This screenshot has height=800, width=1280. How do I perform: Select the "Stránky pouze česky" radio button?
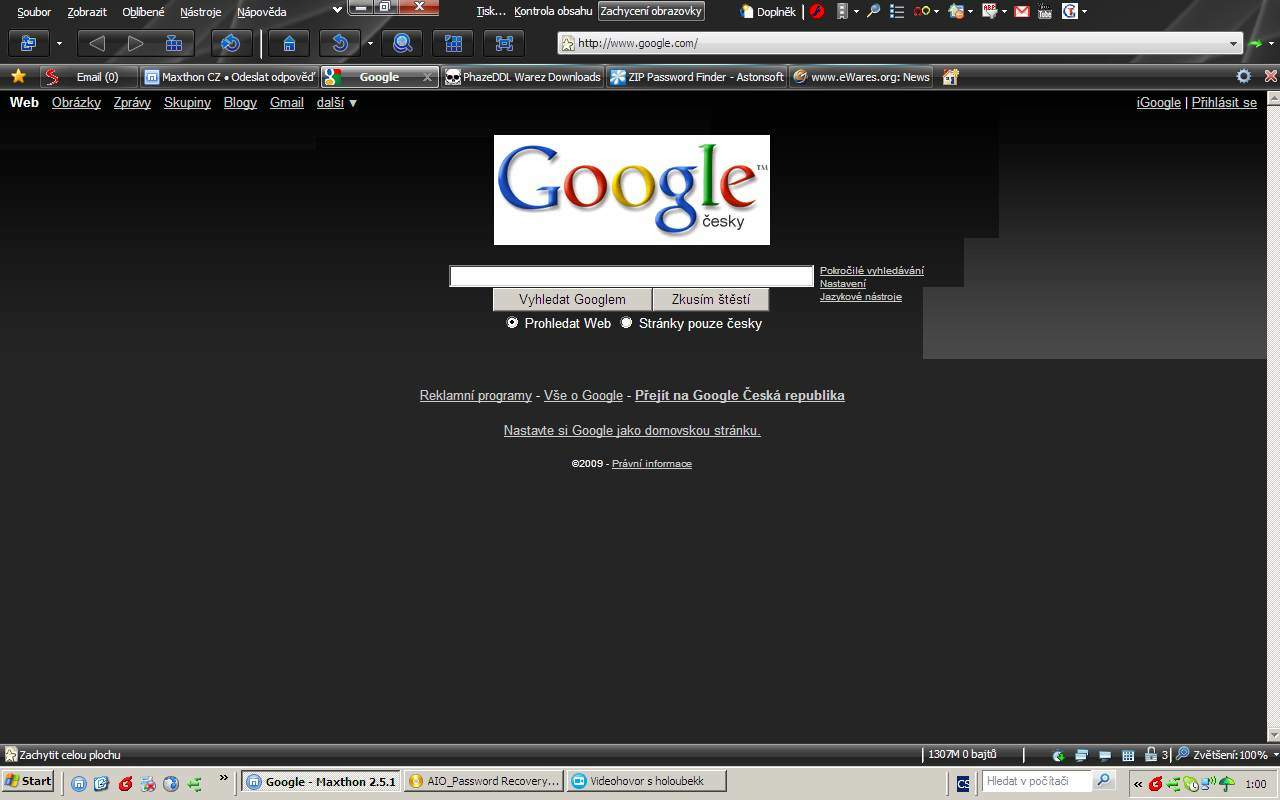tap(627, 323)
